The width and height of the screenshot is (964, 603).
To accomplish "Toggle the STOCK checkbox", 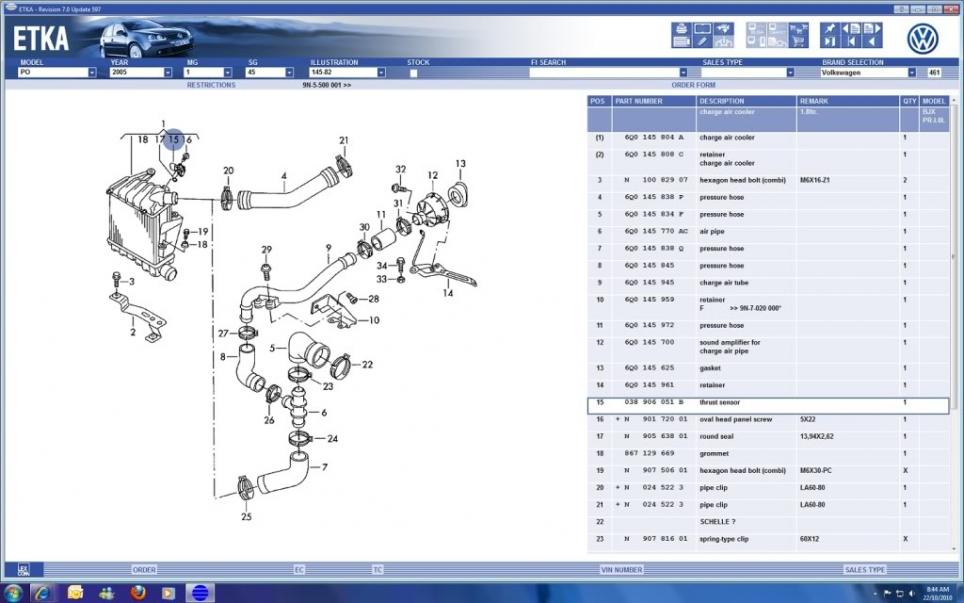I will click(x=413, y=73).
